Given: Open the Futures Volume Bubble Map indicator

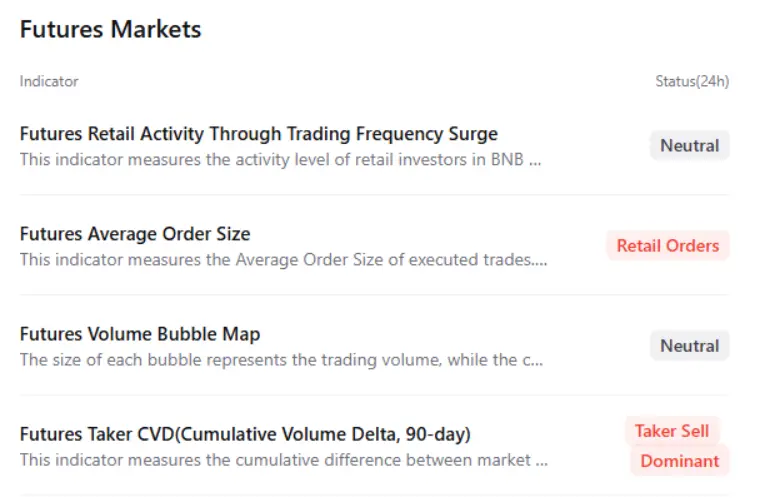Looking at the screenshot, I should click(x=140, y=334).
